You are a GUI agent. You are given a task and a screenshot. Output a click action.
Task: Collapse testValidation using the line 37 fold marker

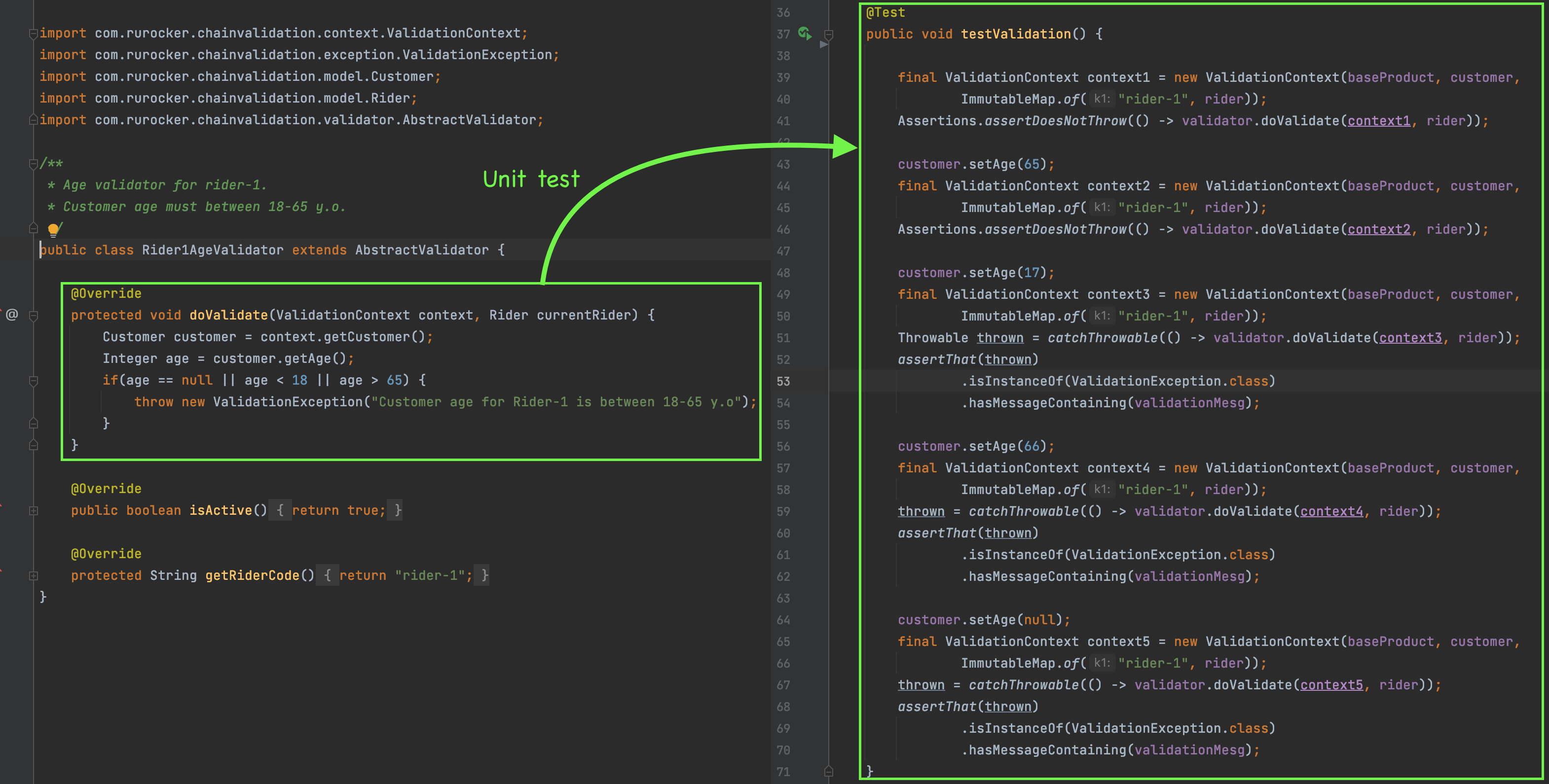[x=829, y=35]
